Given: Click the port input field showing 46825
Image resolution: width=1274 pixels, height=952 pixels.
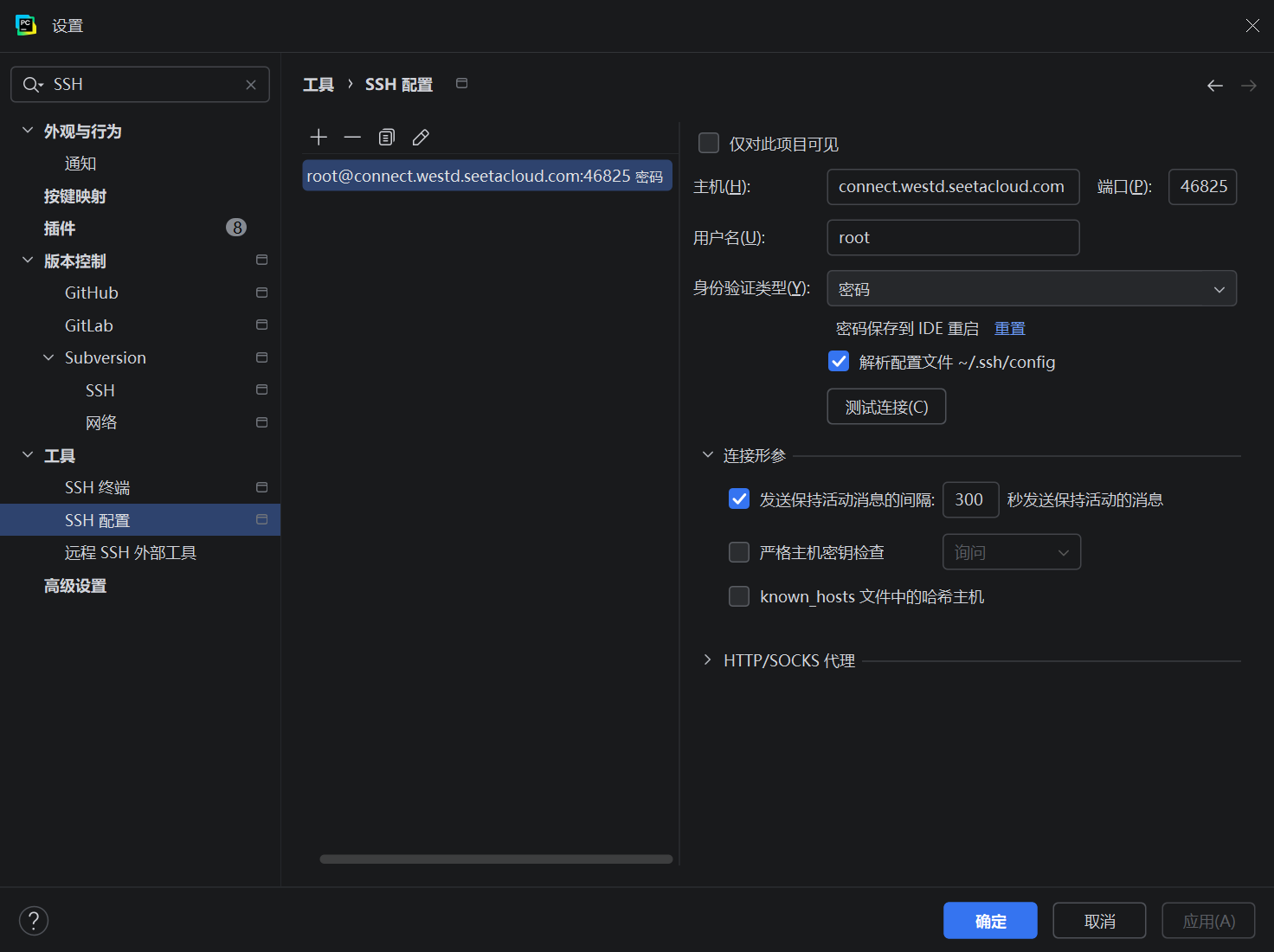Looking at the screenshot, I should tap(1202, 186).
